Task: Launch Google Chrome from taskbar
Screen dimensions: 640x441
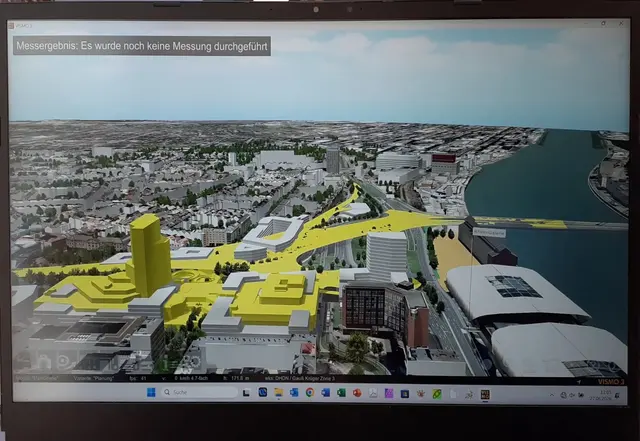Action: point(310,392)
